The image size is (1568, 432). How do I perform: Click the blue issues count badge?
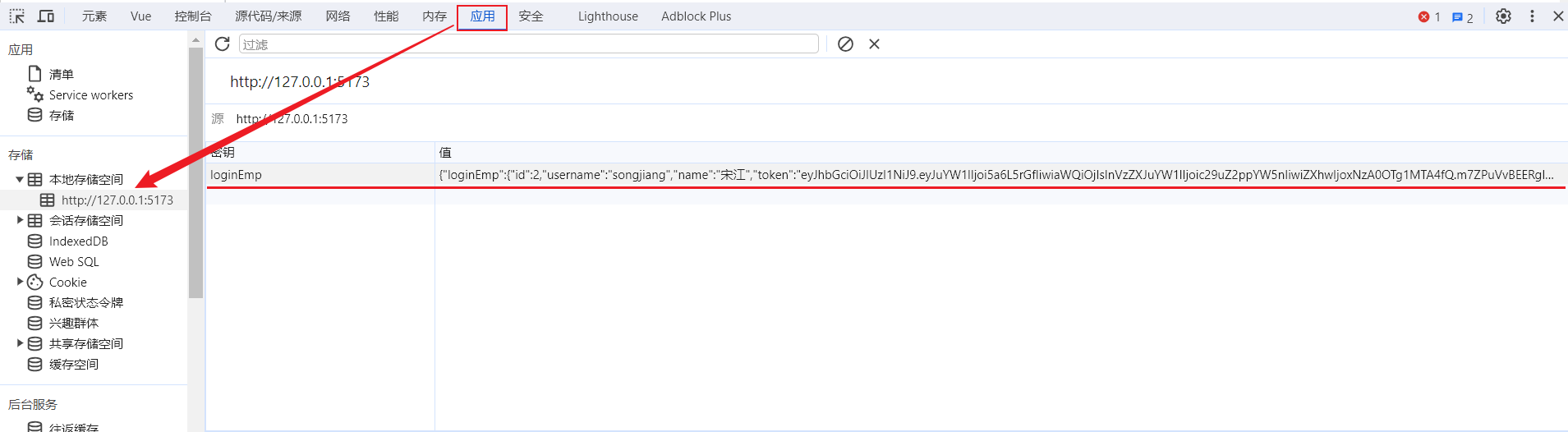coord(1463,17)
